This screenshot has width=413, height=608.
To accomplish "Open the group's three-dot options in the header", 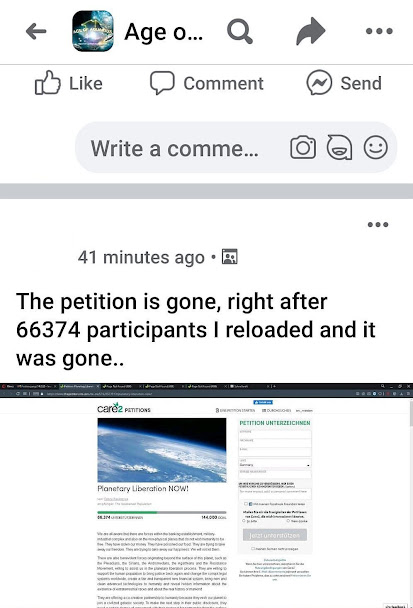I will pos(379,31).
